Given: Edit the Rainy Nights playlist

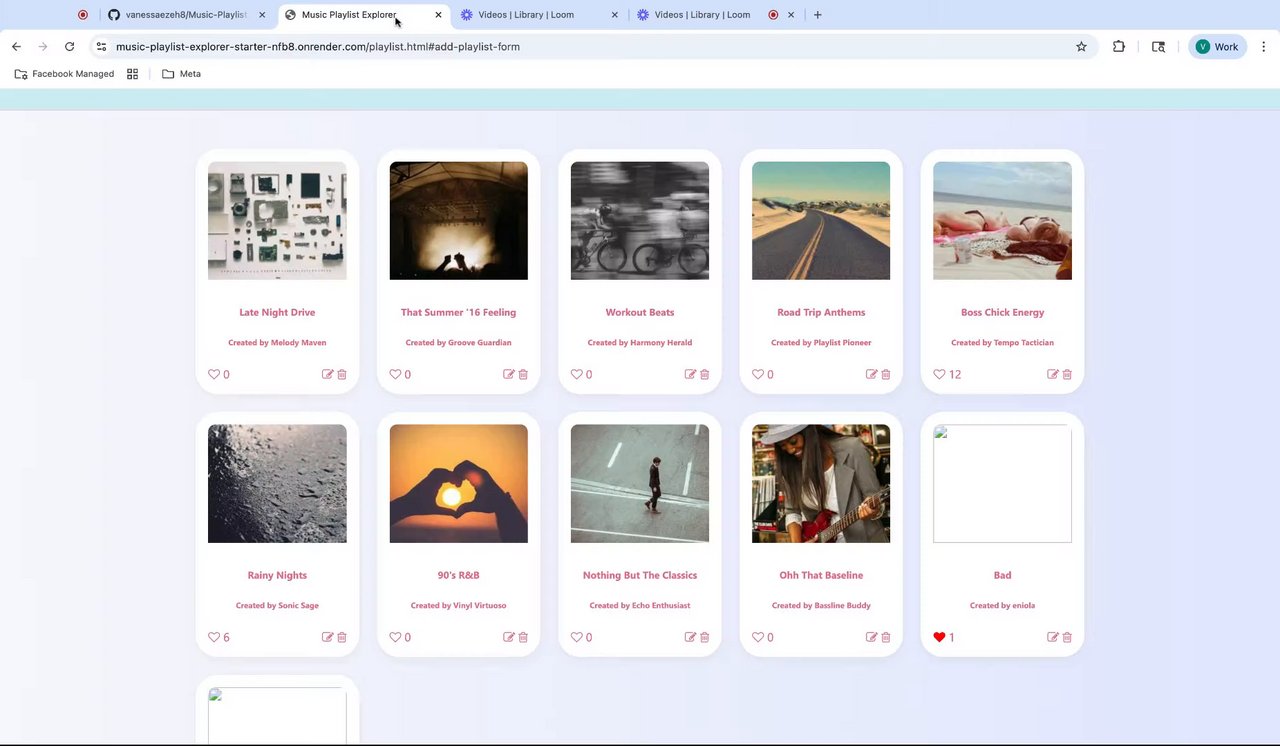Looking at the screenshot, I should (x=327, y=637).
